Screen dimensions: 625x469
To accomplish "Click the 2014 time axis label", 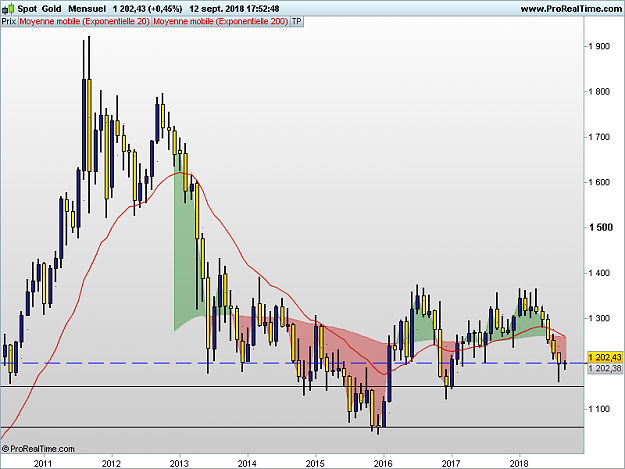I will coord(247,463).
